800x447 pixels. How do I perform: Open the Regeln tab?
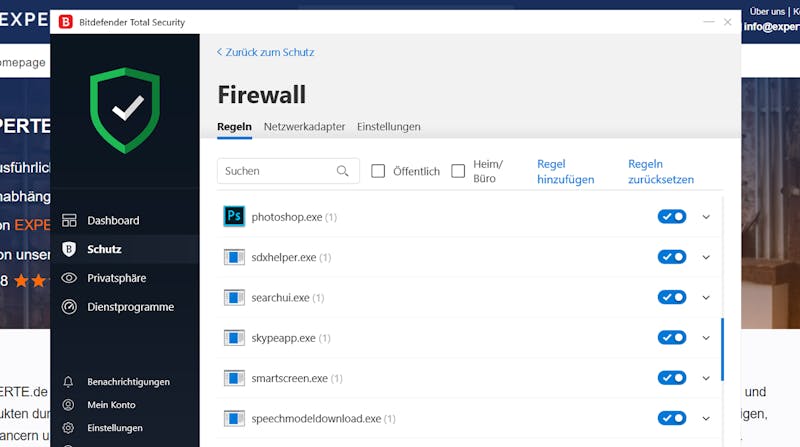[x=234, y=127]
